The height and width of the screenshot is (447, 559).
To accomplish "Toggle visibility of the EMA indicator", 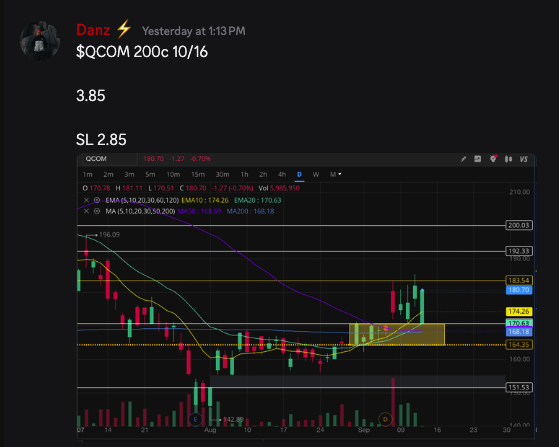I will pyautogui.click(x=97, y=200).
